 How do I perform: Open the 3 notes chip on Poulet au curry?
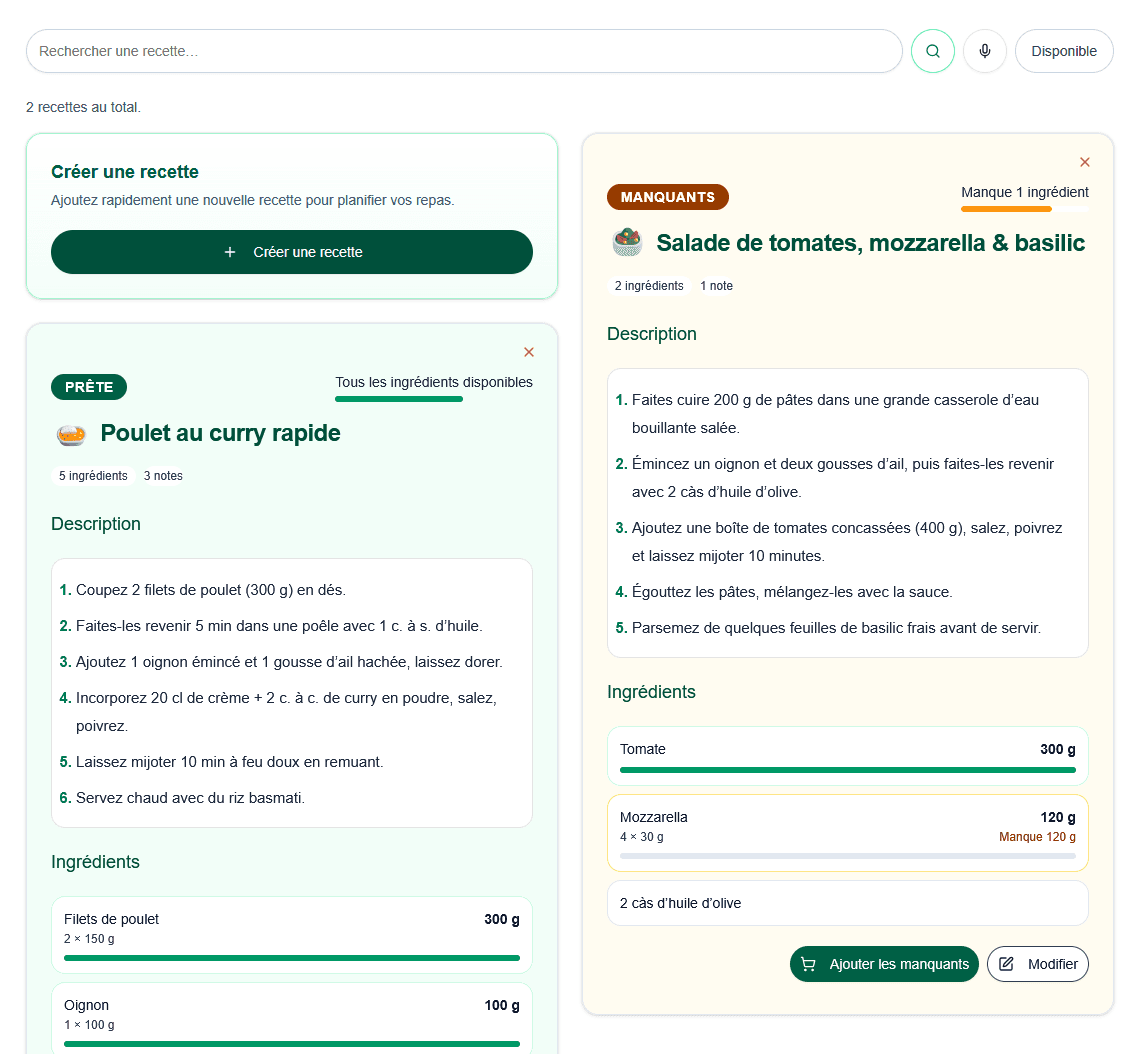pos(163,476)
